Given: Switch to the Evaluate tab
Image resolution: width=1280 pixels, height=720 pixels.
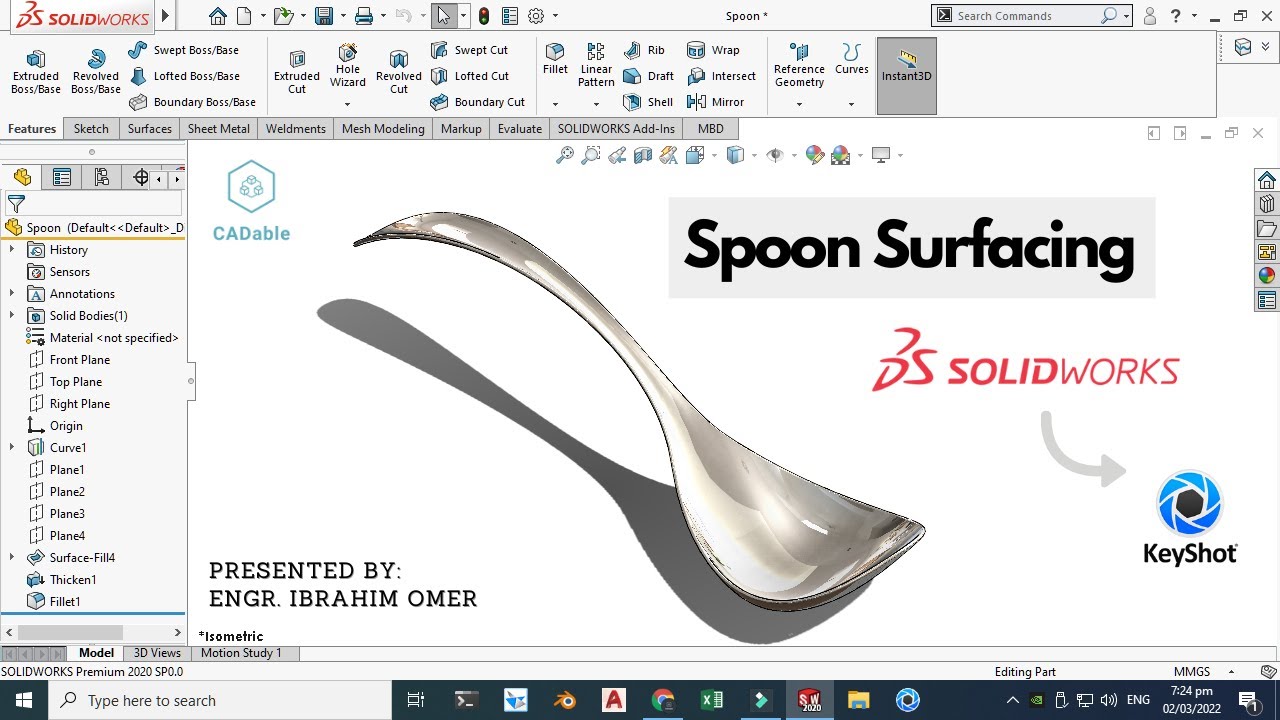Looking at the screenshot, I should click(x=520, y=129).
